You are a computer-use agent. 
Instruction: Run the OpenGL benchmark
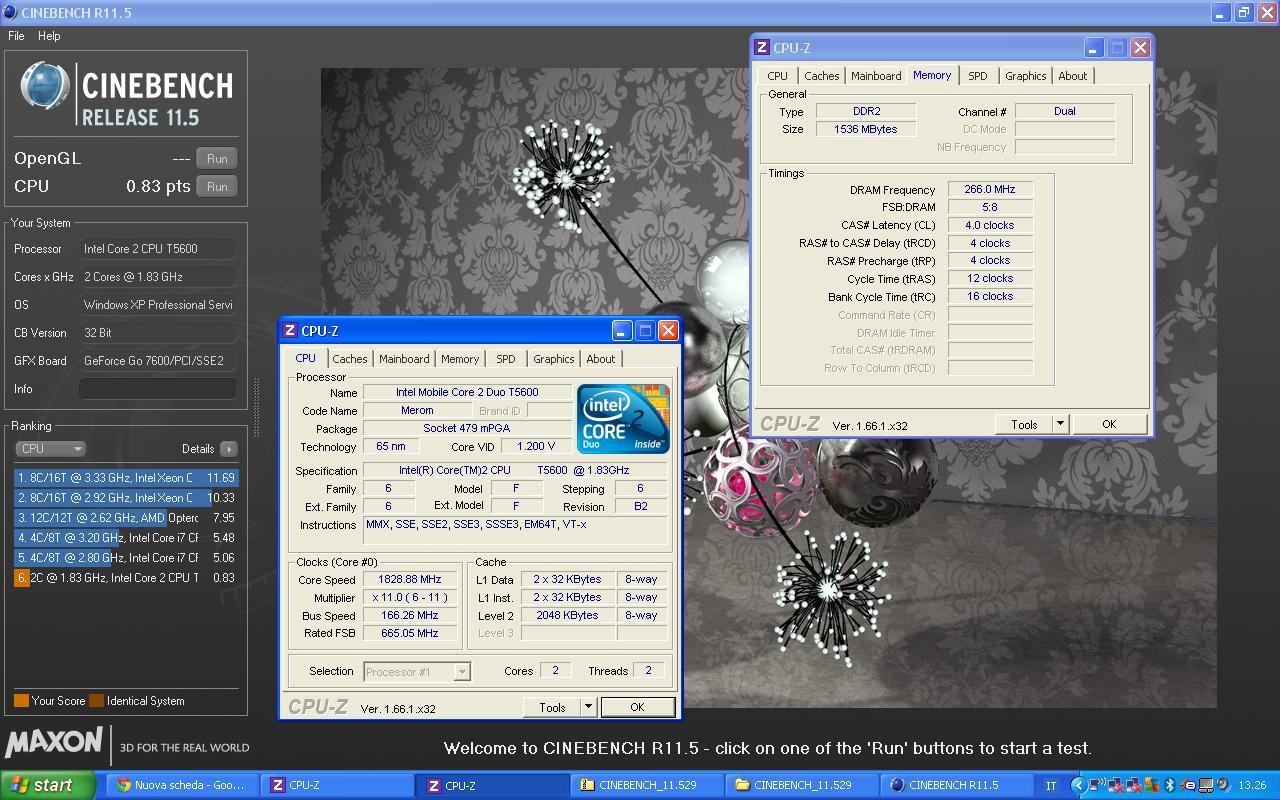[x=217, y=158]
